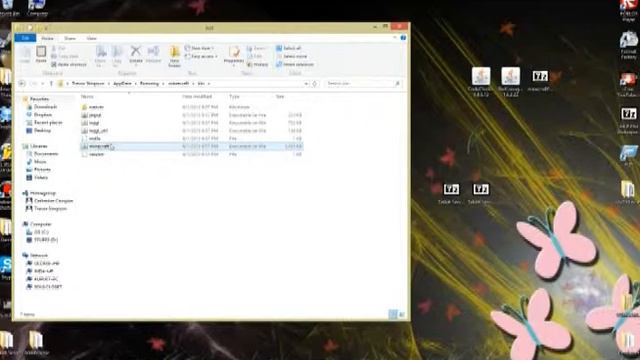The width and height of the screenshot is (640, 360).
Task: Open Network in navigation pane
Action: click(36, 255)
